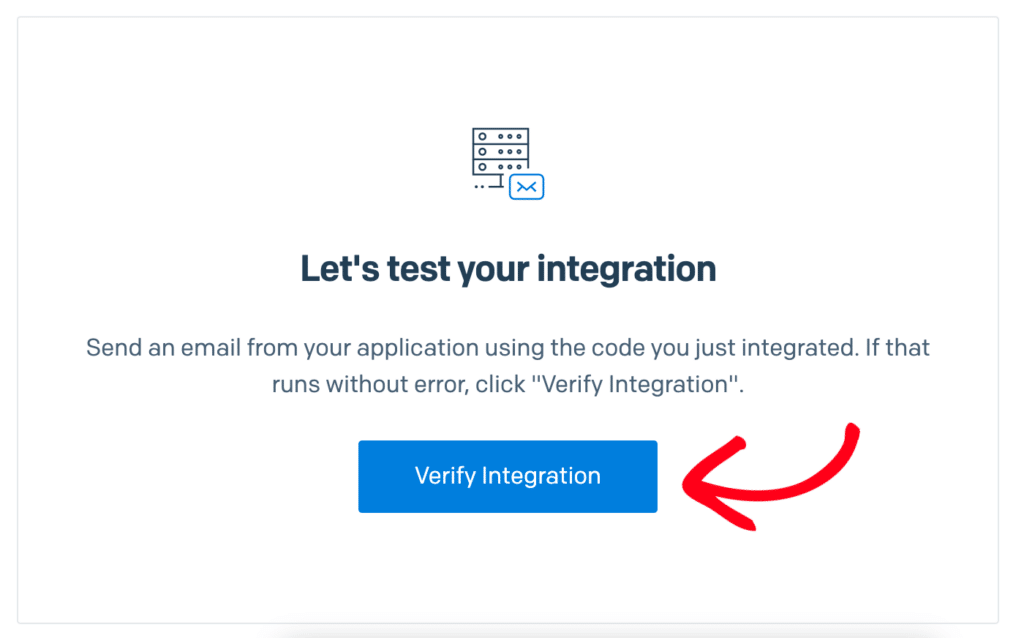Click the word "Let's" in the heading

(x=339, y=268)
